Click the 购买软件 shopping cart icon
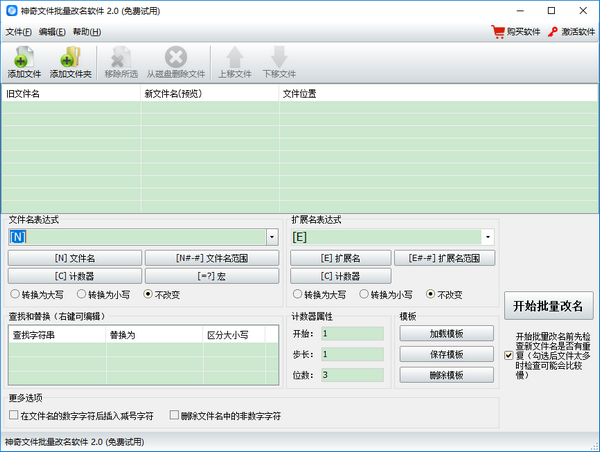600x452 pixels. coord(498,32)
